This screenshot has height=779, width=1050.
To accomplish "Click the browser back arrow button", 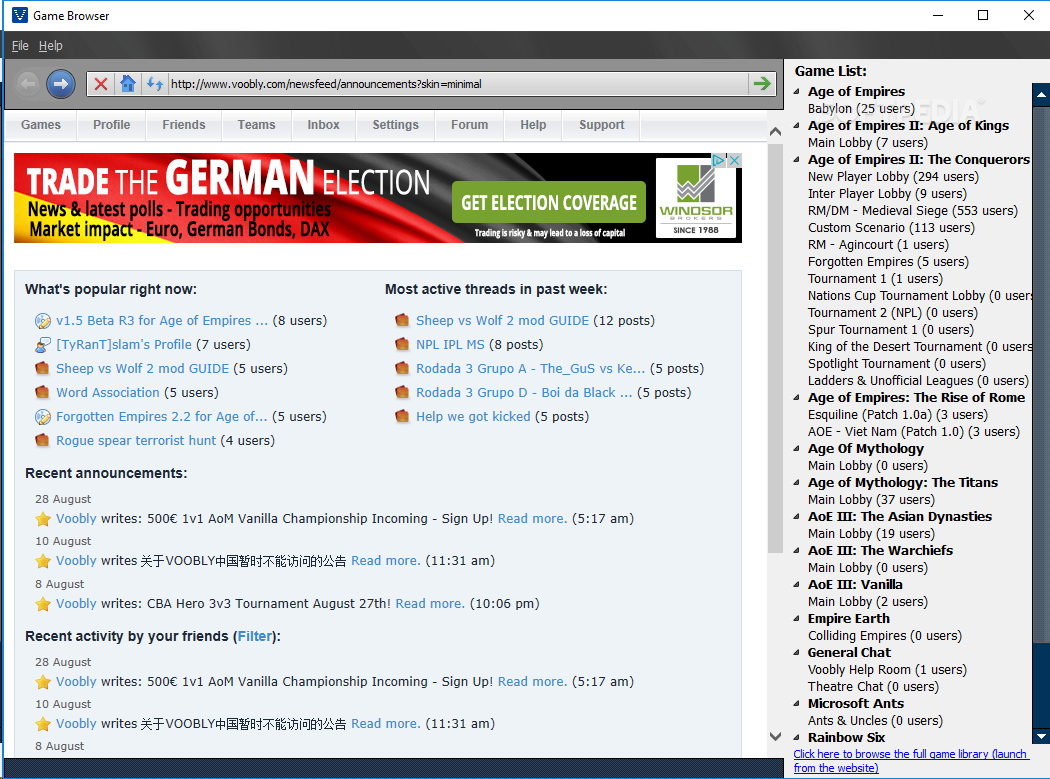I will pos(27,84).
